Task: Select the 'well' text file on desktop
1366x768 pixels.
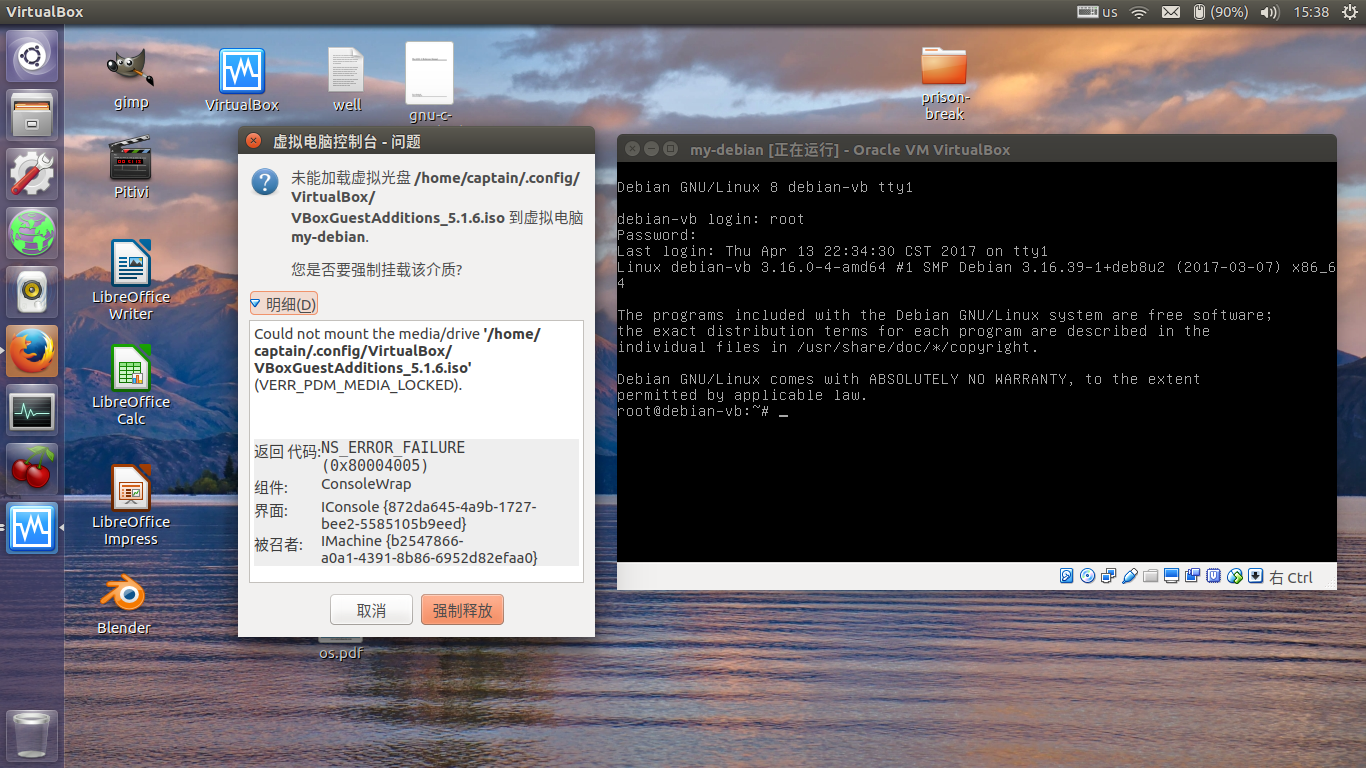Action: point(347,80)
